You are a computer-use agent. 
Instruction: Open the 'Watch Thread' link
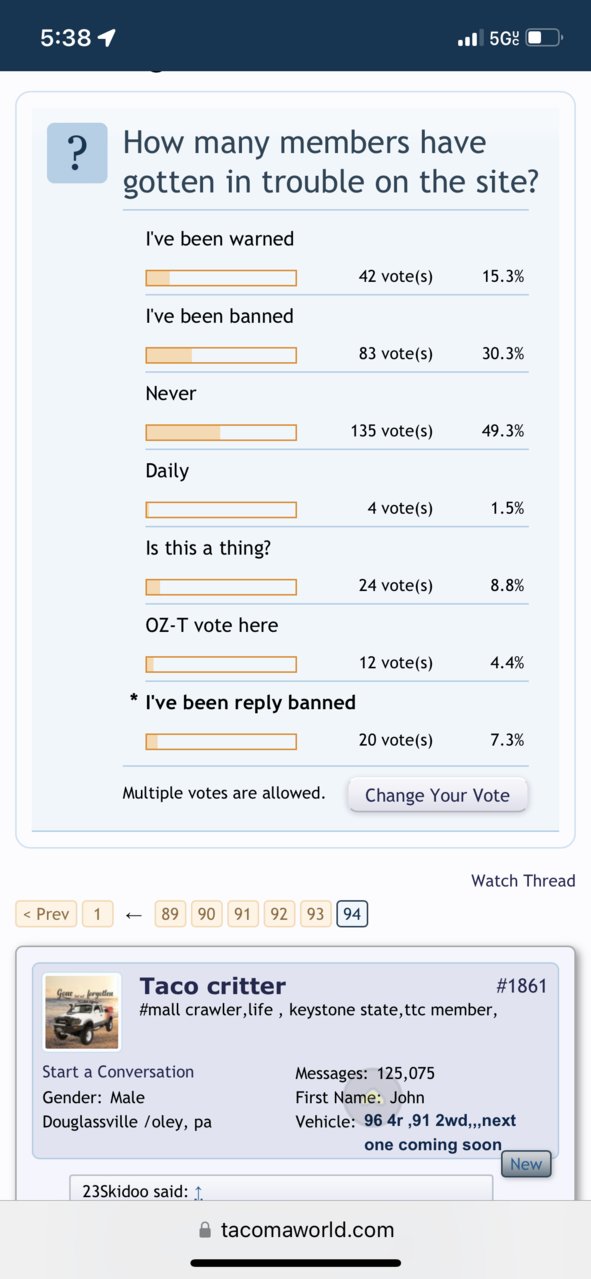click(523, 881)
